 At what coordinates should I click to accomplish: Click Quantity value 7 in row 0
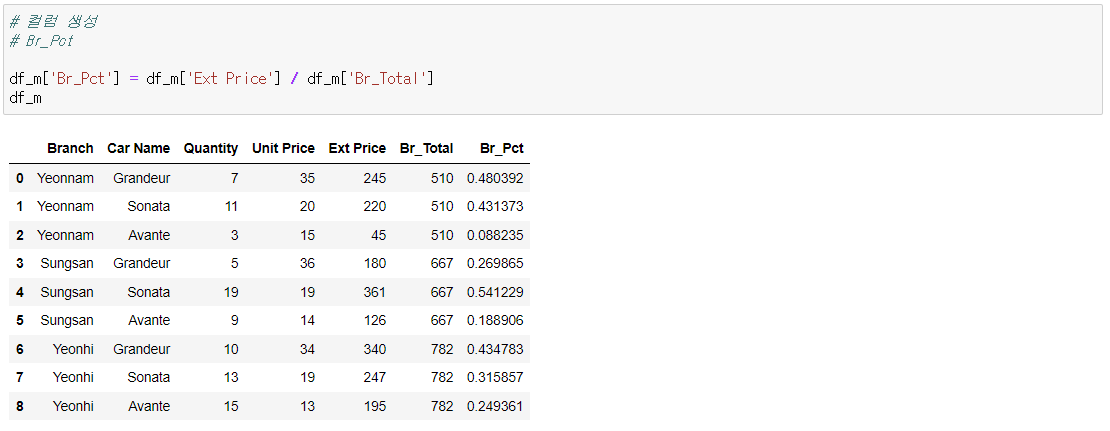pos(234,178)
